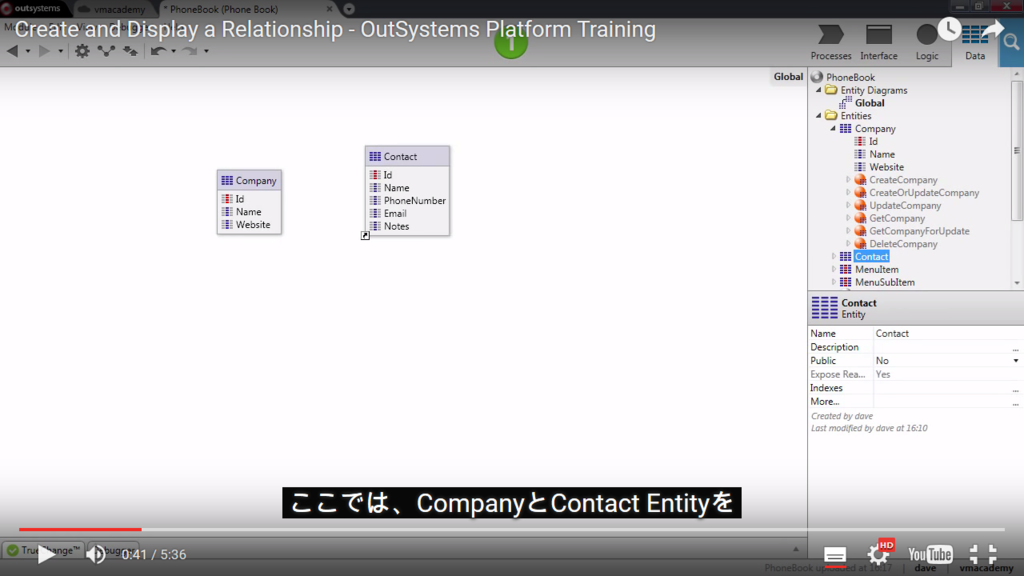Expand the CreateCompany action

click(x=848, y=180)
